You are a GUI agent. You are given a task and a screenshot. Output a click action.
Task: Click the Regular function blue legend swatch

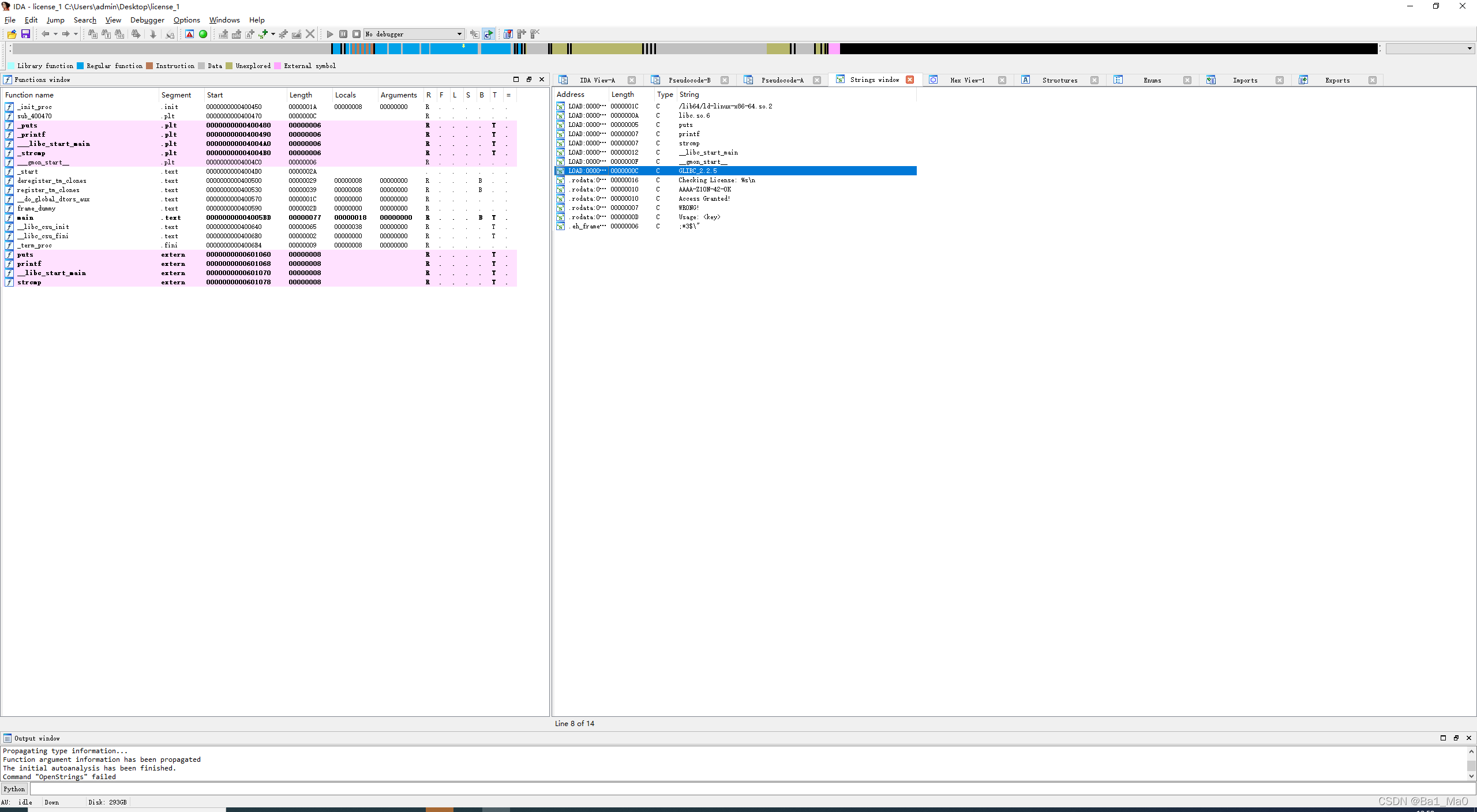click(80, 66)
